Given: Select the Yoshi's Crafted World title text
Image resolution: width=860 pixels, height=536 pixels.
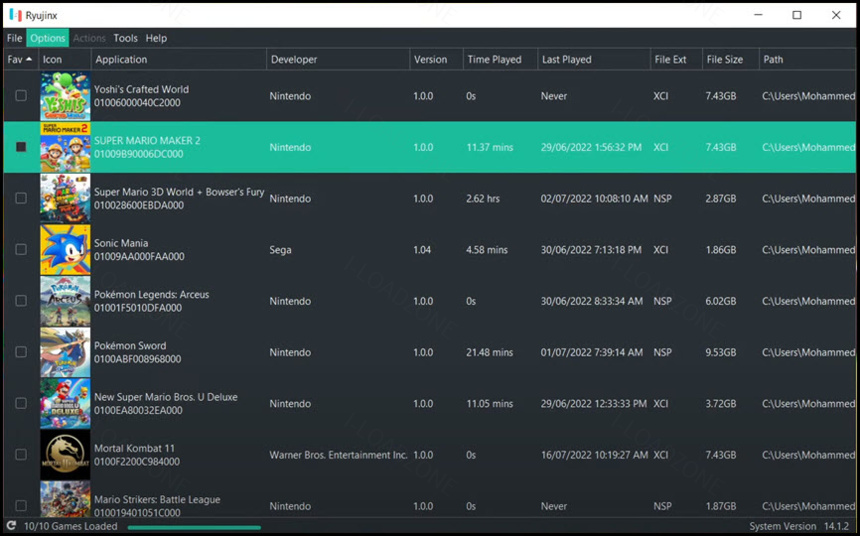Looking at the screenshot, I should pyautogui.click(x=142, y=89).
